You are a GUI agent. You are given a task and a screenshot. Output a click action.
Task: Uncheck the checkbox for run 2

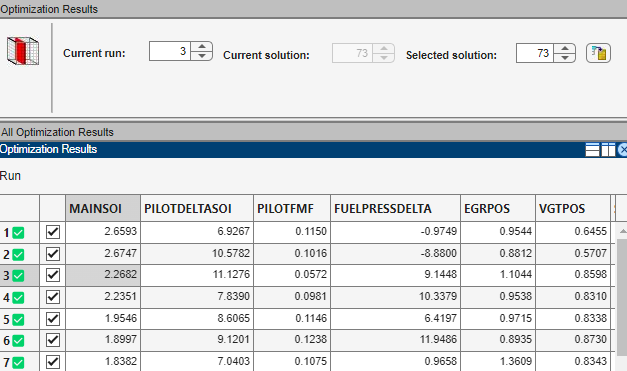[x=53, y=254]
